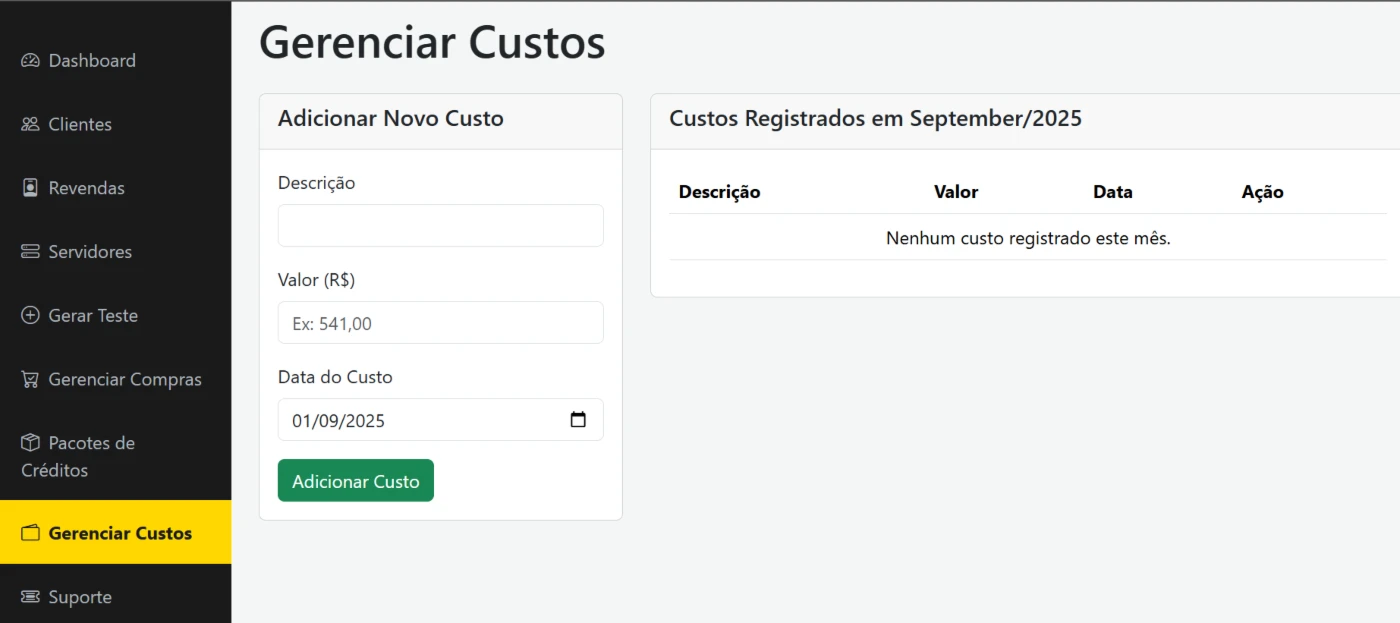Select the Data do Custo date field

441,420
